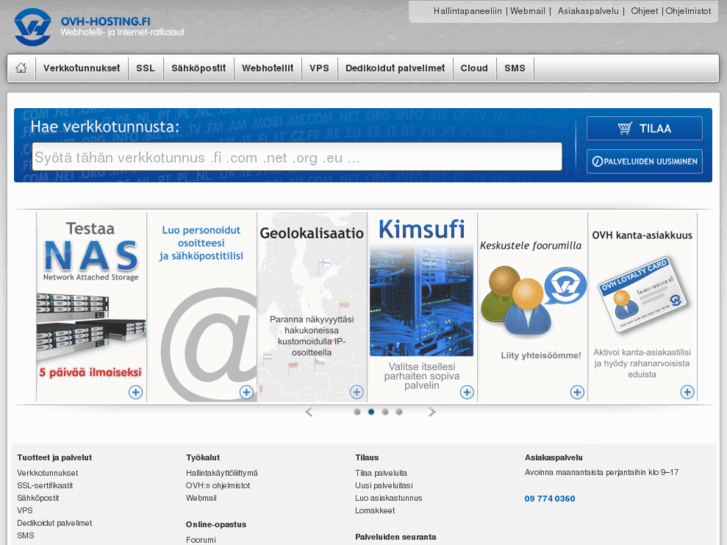
Task: Open Foorumi footer link
Action: (x=201, y=540)
